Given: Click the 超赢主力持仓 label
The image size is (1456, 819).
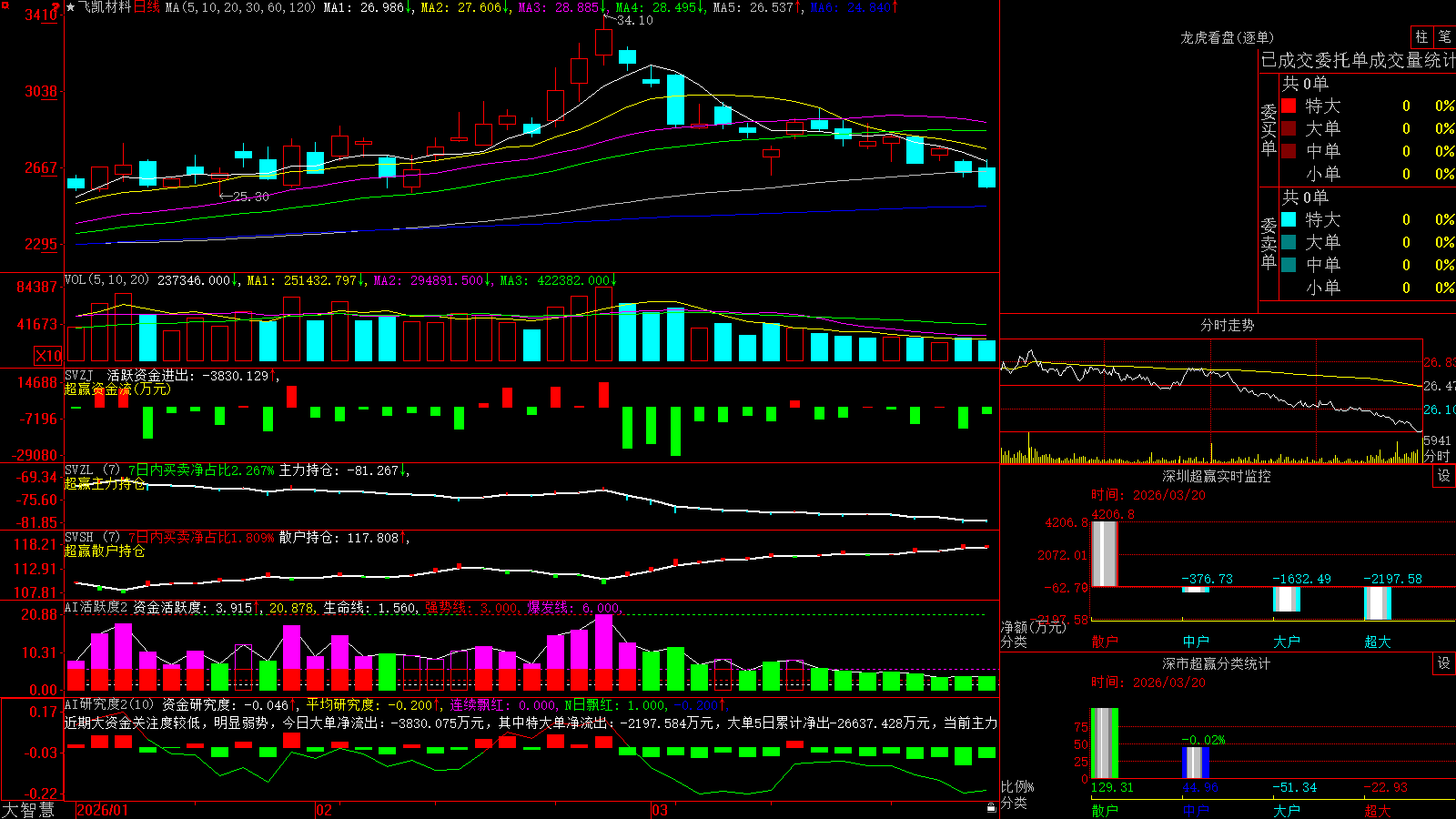Looking at the screenshot, I should [x=105, y=483].
